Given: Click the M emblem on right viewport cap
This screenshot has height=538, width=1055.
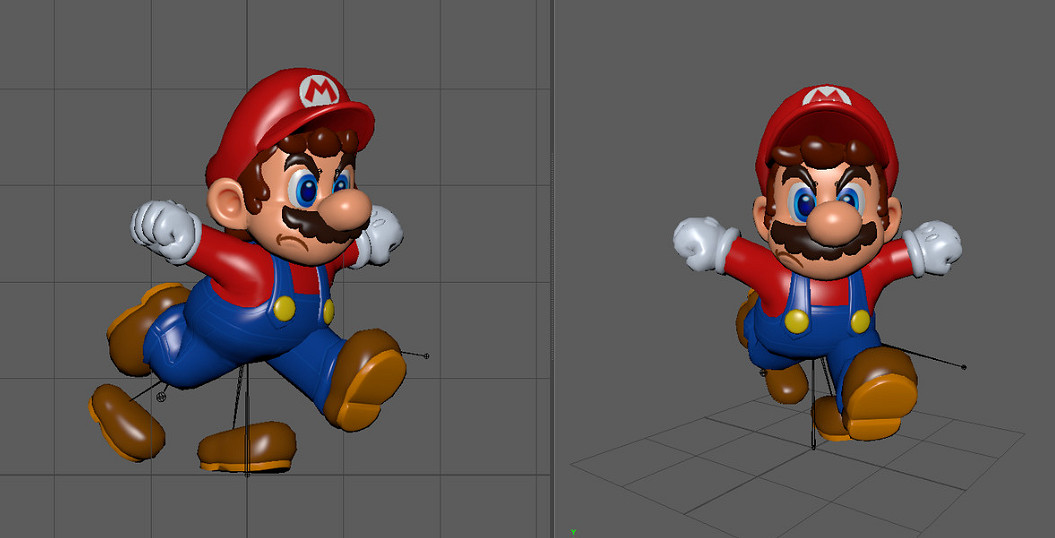Looking at the screenshot, I should tap(827, 97).
